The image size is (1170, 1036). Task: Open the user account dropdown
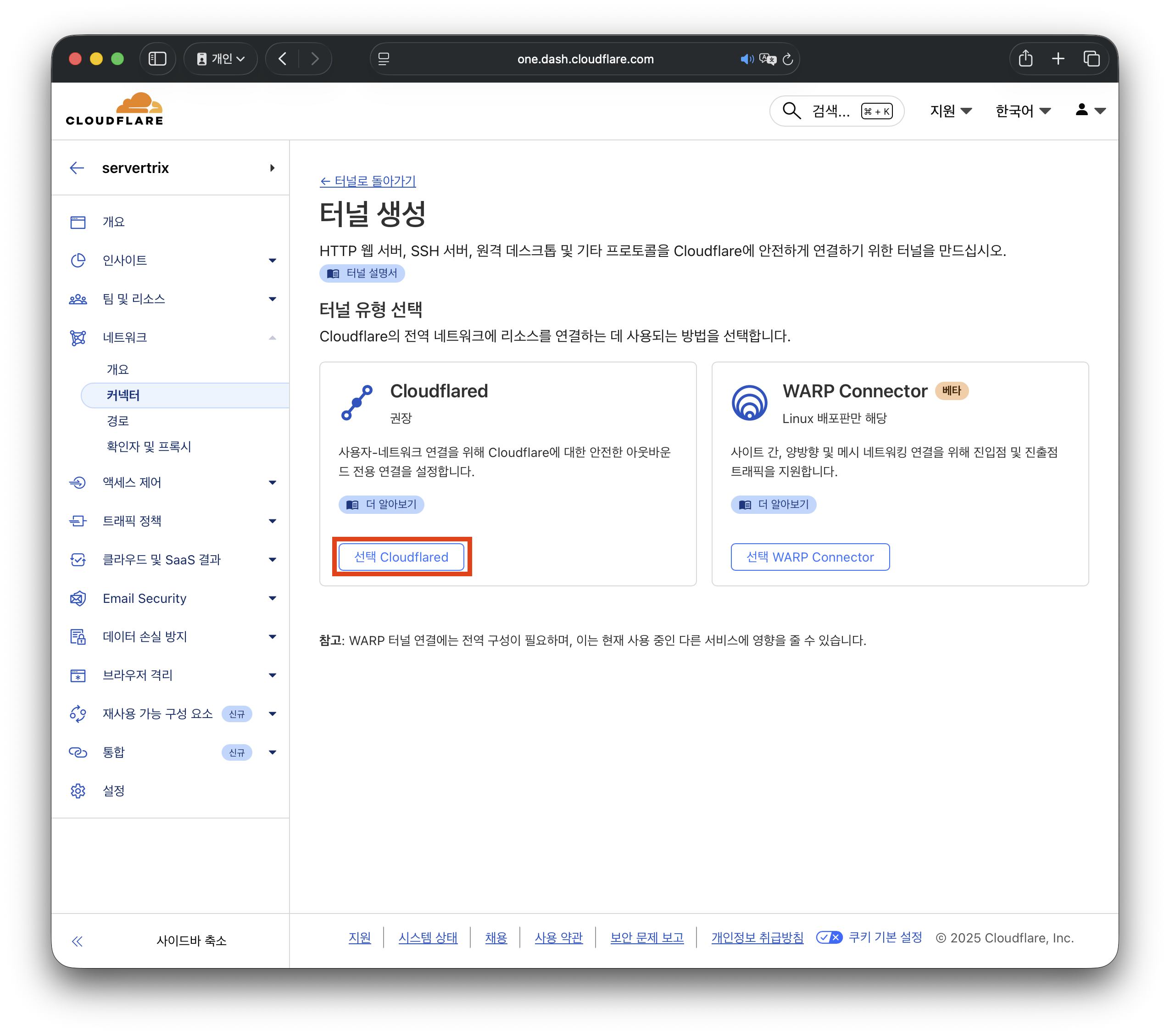tap(1090, 111)
